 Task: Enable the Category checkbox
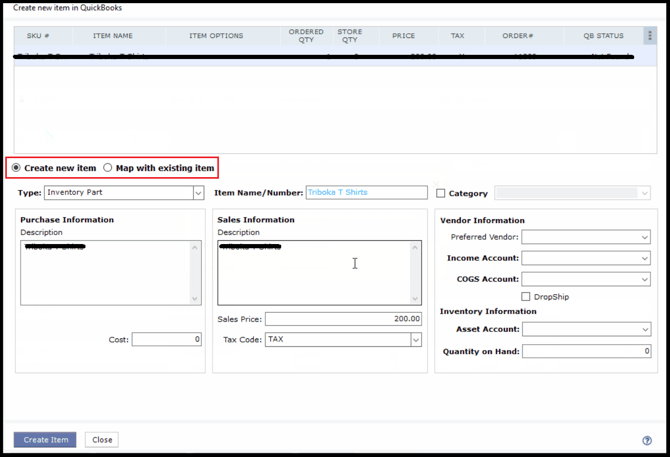(441, 193)
